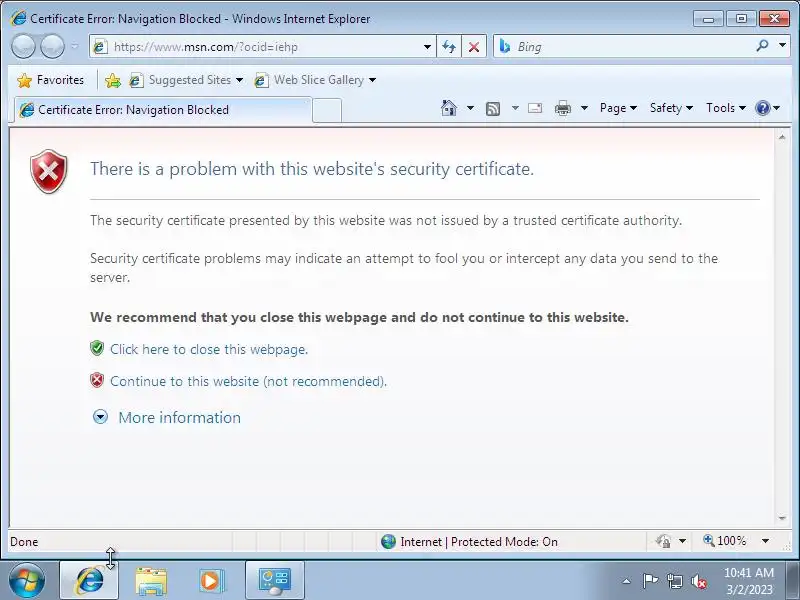Minimize the Internet Explorer window
Image resolution: width=800 pixels, height=600 pixels.
[x=709, y=19]
